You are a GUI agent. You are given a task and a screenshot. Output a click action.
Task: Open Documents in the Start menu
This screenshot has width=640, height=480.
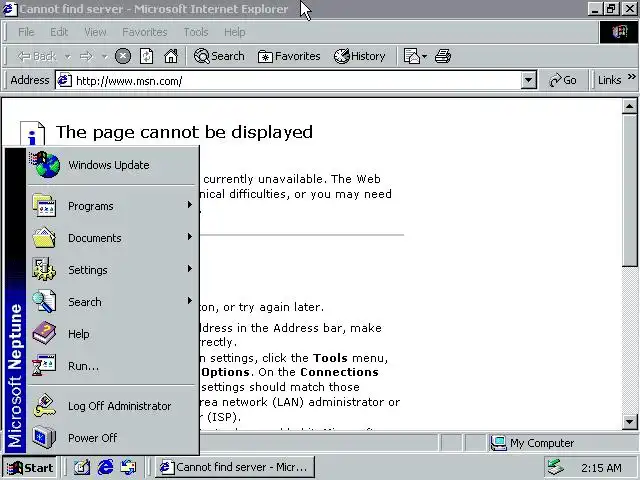[112, 238]
